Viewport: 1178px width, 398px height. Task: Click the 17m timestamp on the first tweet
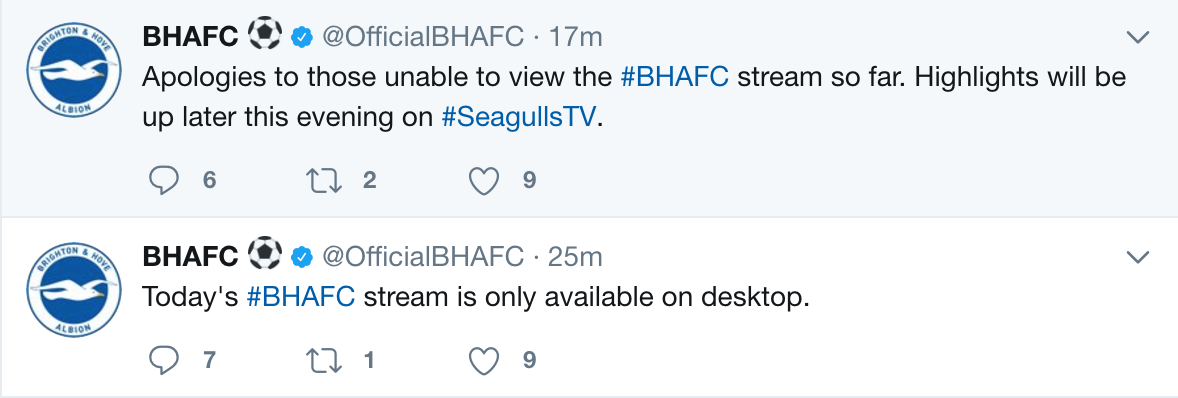[575, 36]
